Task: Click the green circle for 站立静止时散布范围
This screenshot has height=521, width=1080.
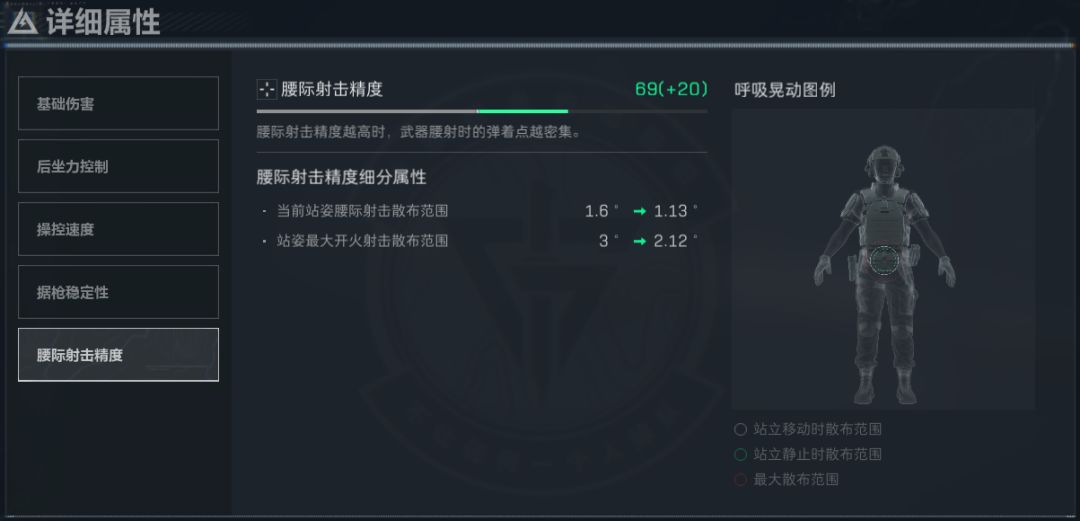Action: click(x=740, y=454)
